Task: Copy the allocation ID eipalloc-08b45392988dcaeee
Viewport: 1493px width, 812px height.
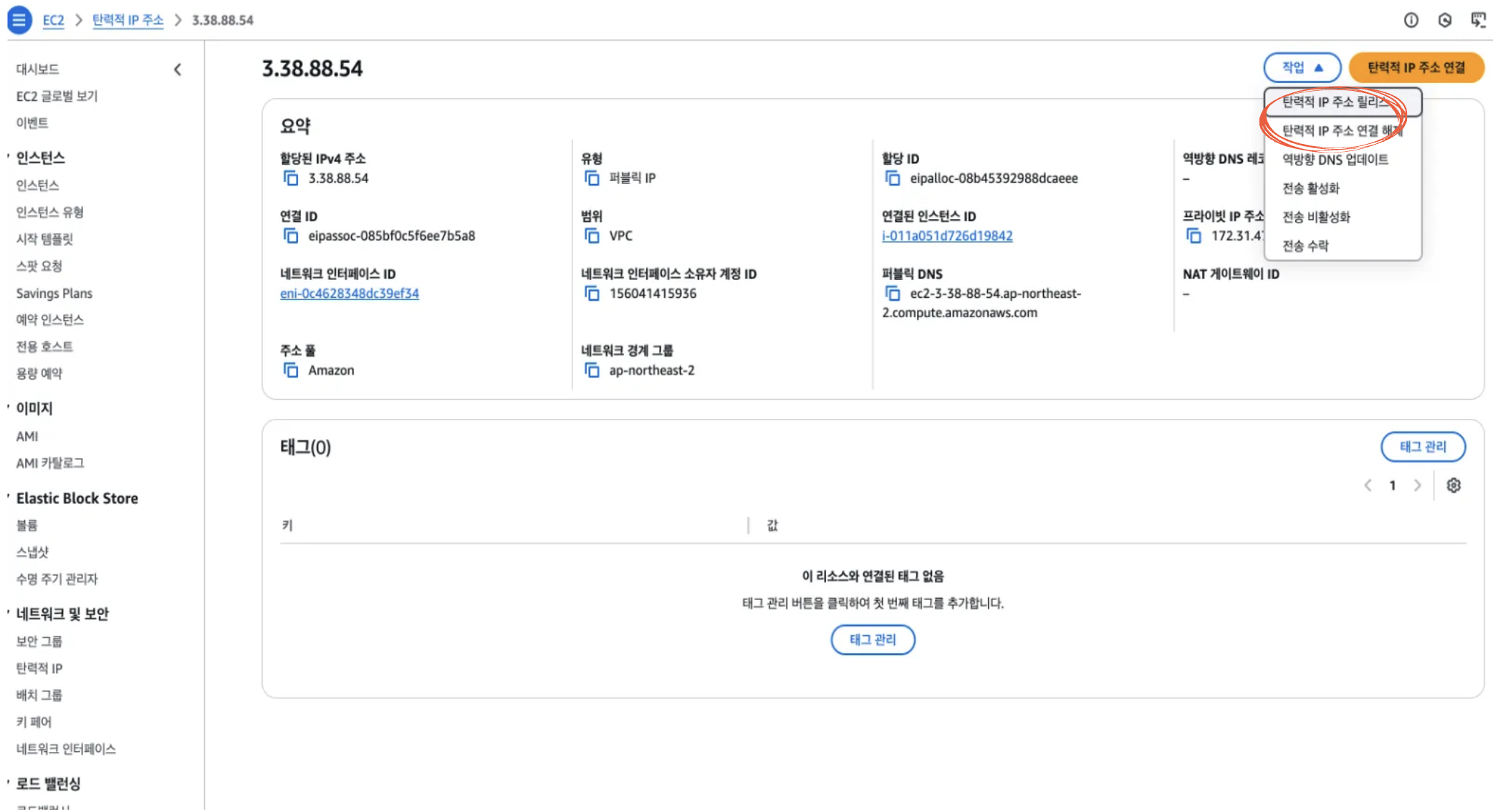Action: coord(892,178)
